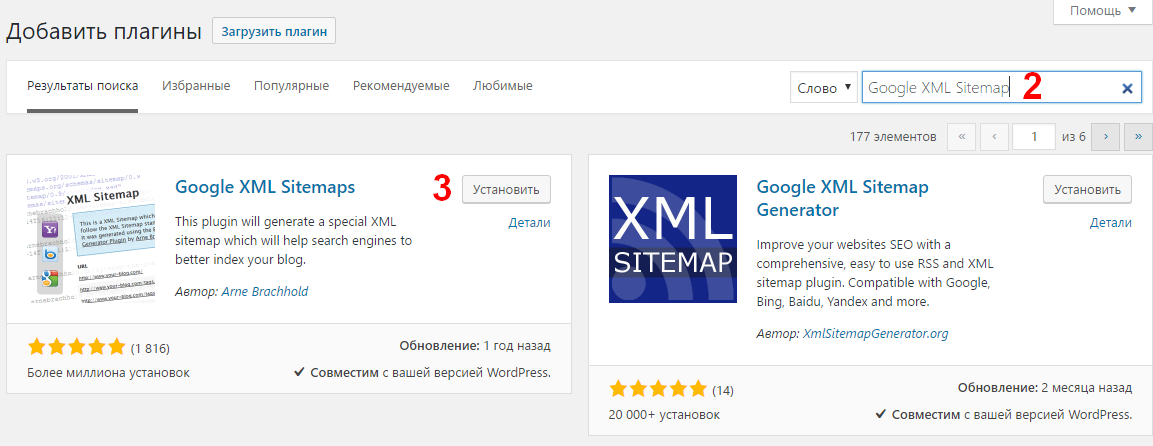Click compatibility text under Google XML Sitemaps

pyautogui.click(x=422, y=373)
